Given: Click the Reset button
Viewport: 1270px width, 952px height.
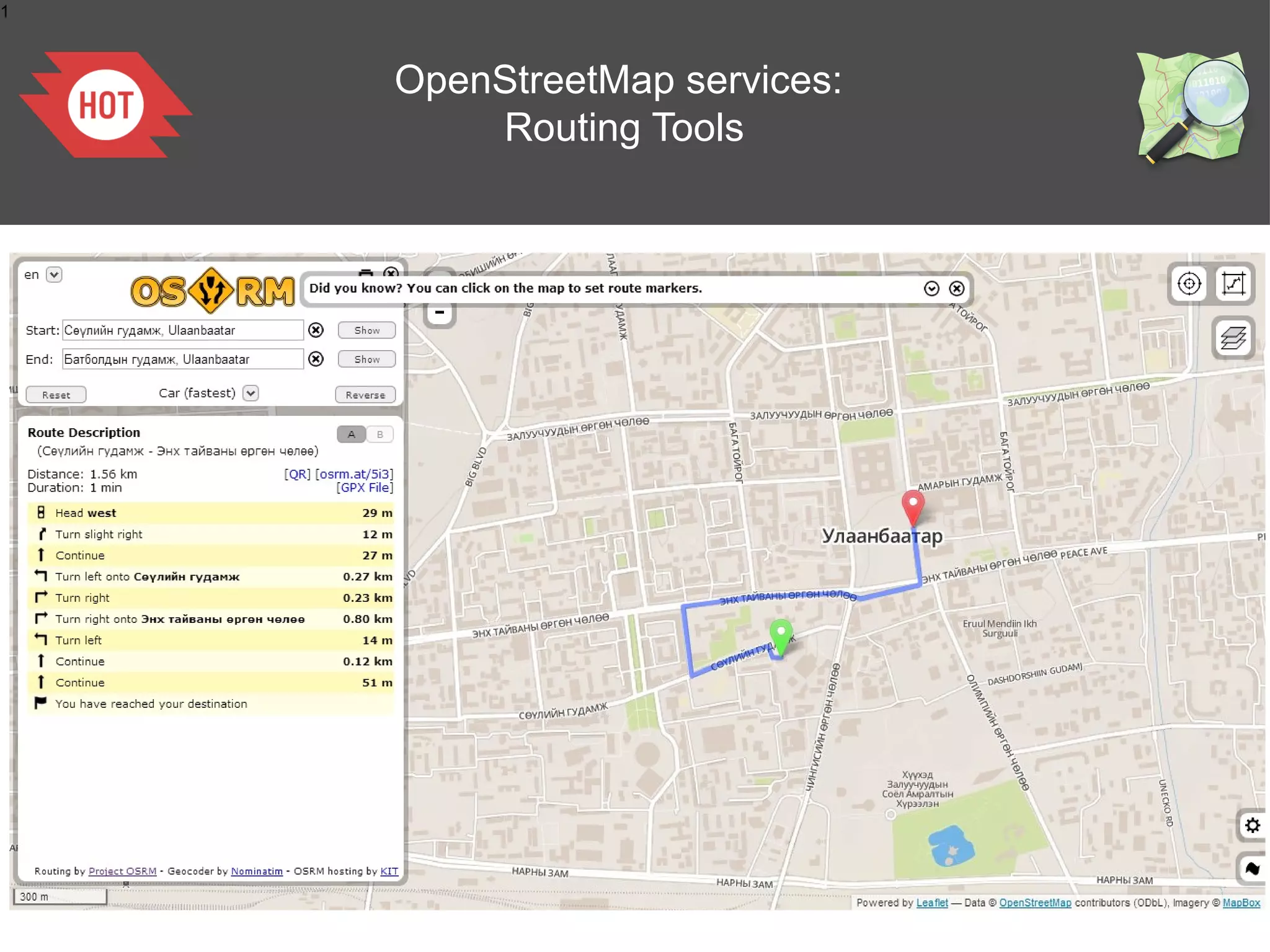Looking at the screenshot, I should coord(56,395).
